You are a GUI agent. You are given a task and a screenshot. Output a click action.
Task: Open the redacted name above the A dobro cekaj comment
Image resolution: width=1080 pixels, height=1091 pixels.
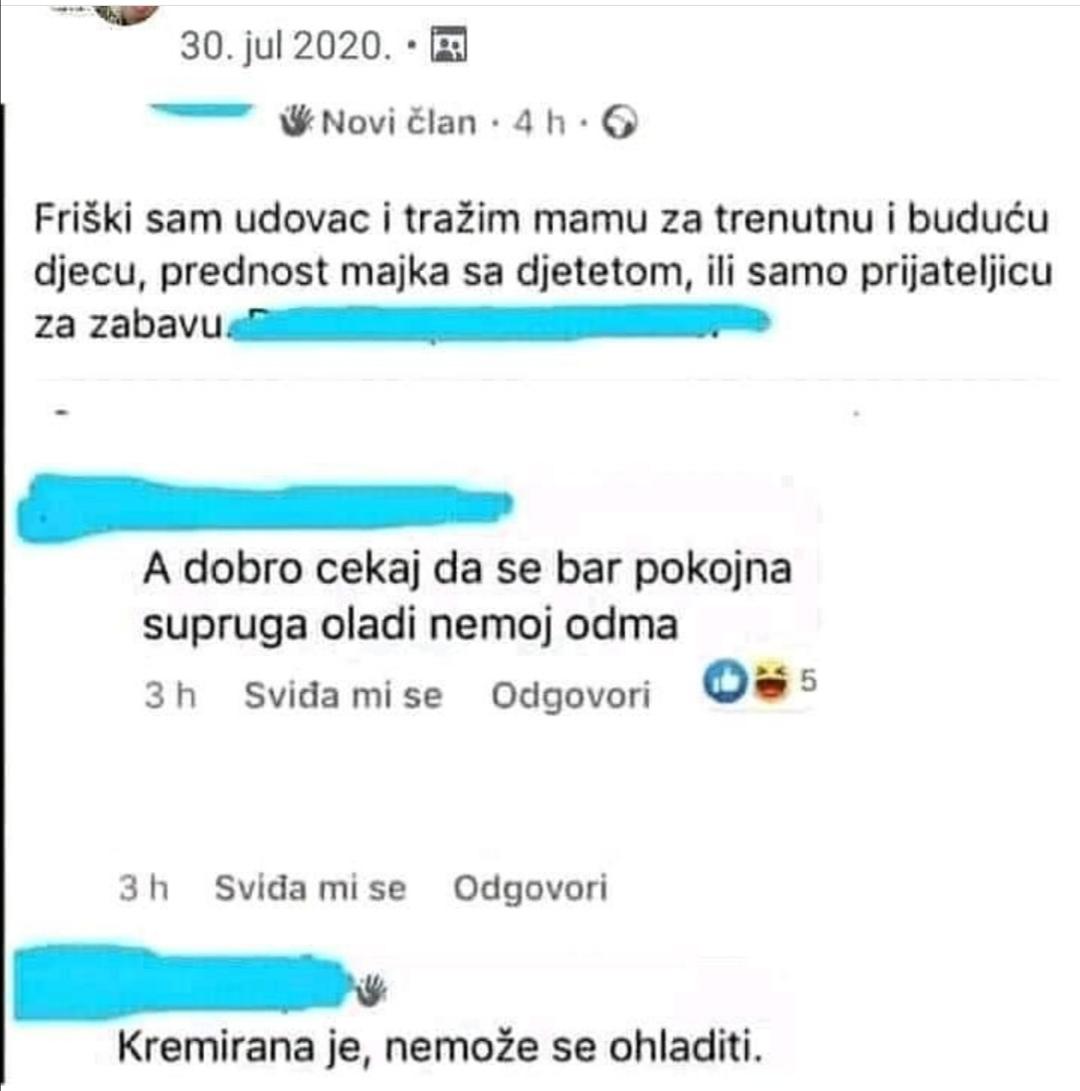[264, 507]
